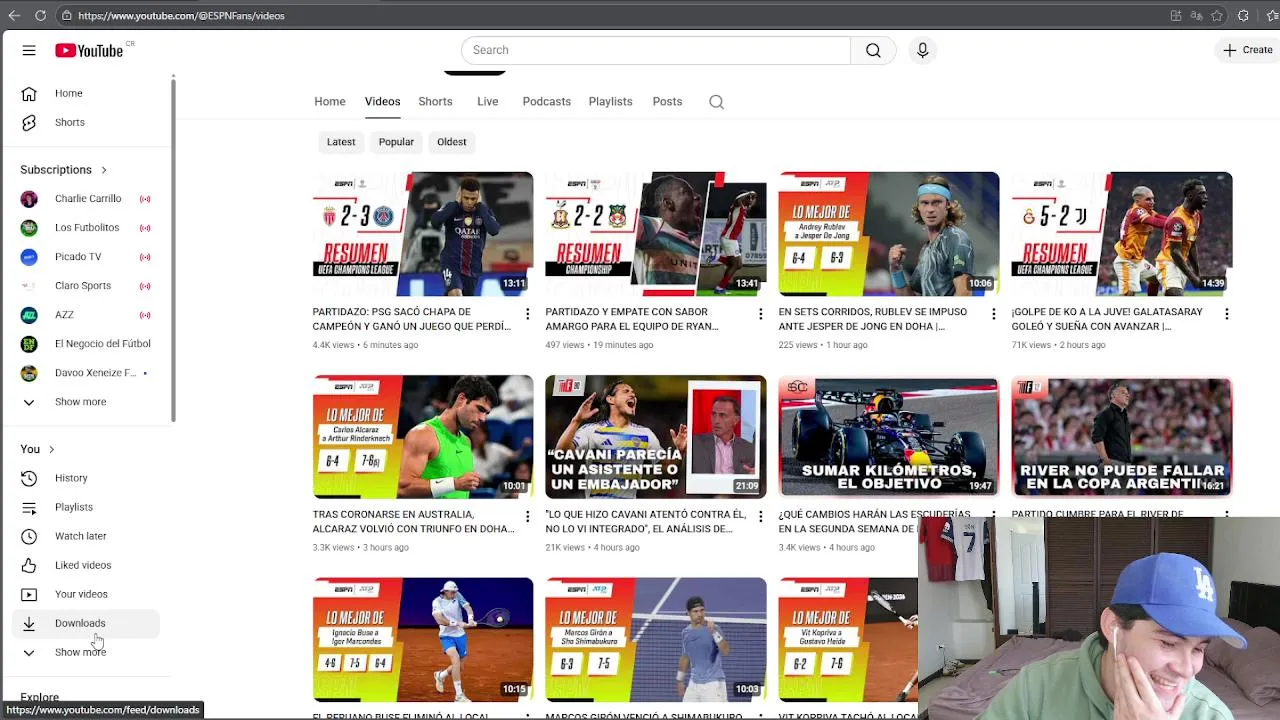This screenshot has width=1280, height=720.
Task: Select the Popular sort chip
Action: [396, 142]
